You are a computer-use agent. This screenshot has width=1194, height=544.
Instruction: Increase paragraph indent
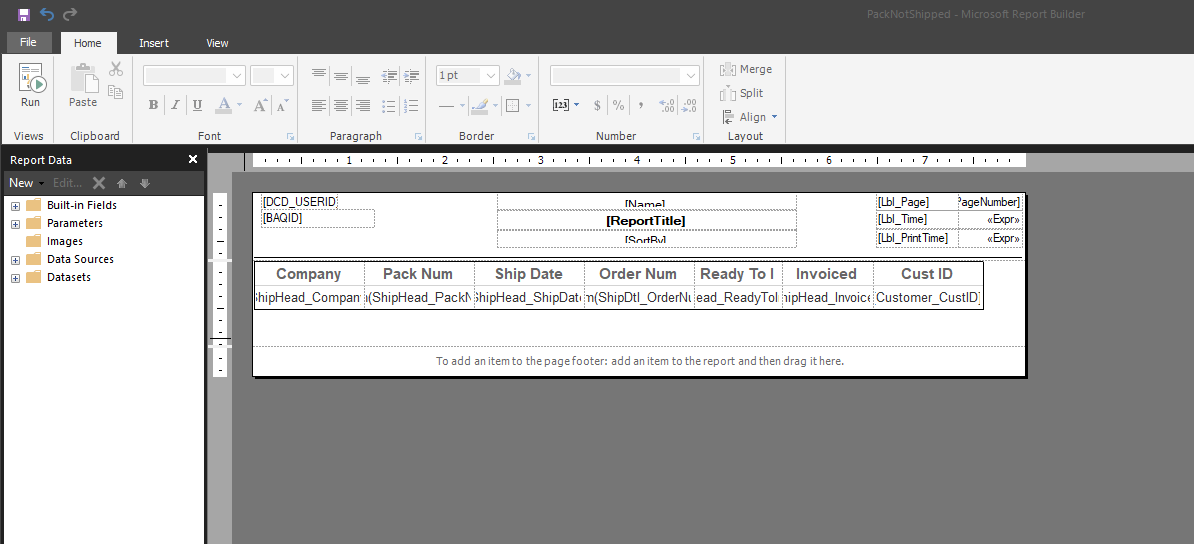point(412,75)
